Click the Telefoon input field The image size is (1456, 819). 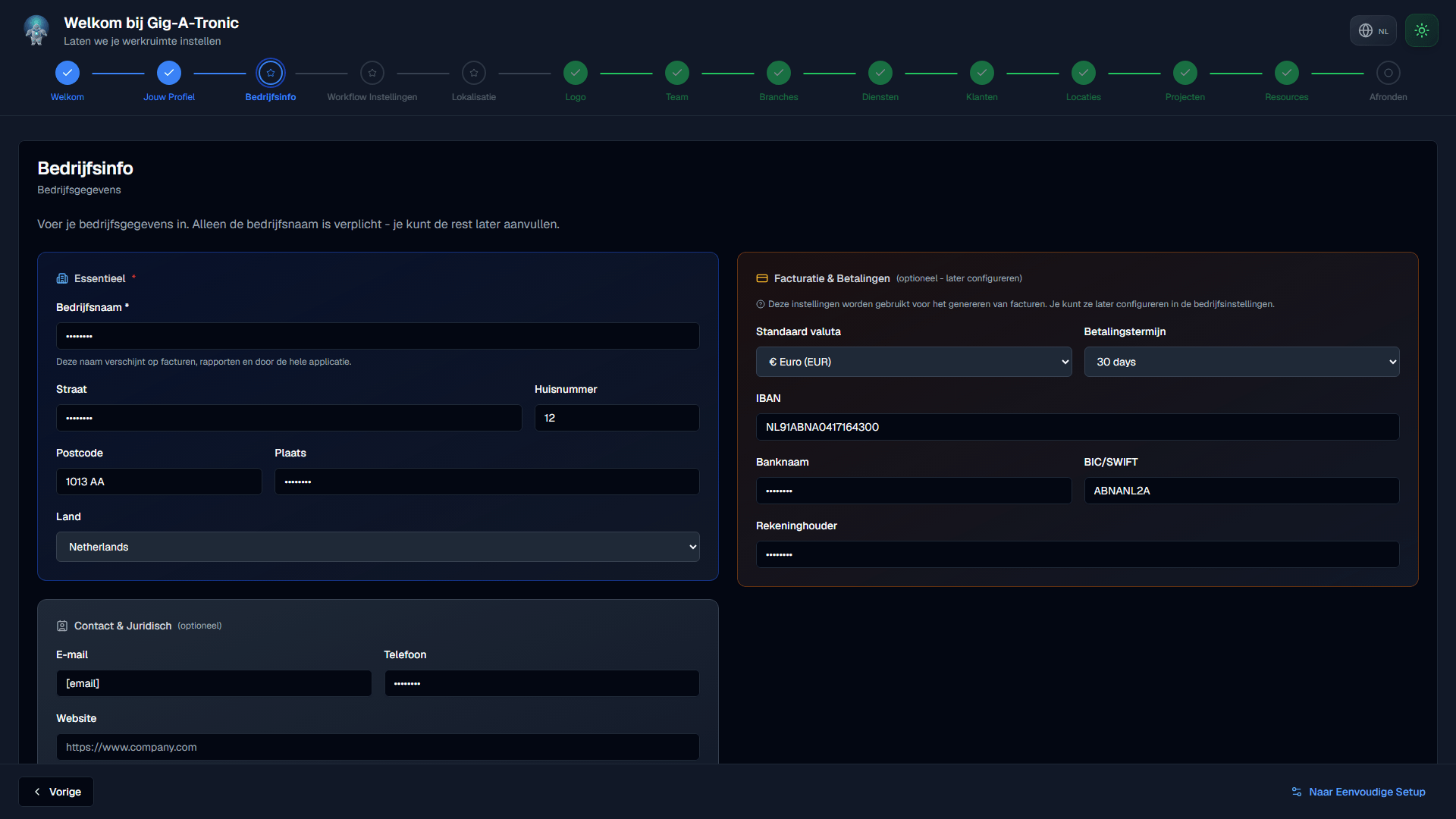tap(542, 683)
